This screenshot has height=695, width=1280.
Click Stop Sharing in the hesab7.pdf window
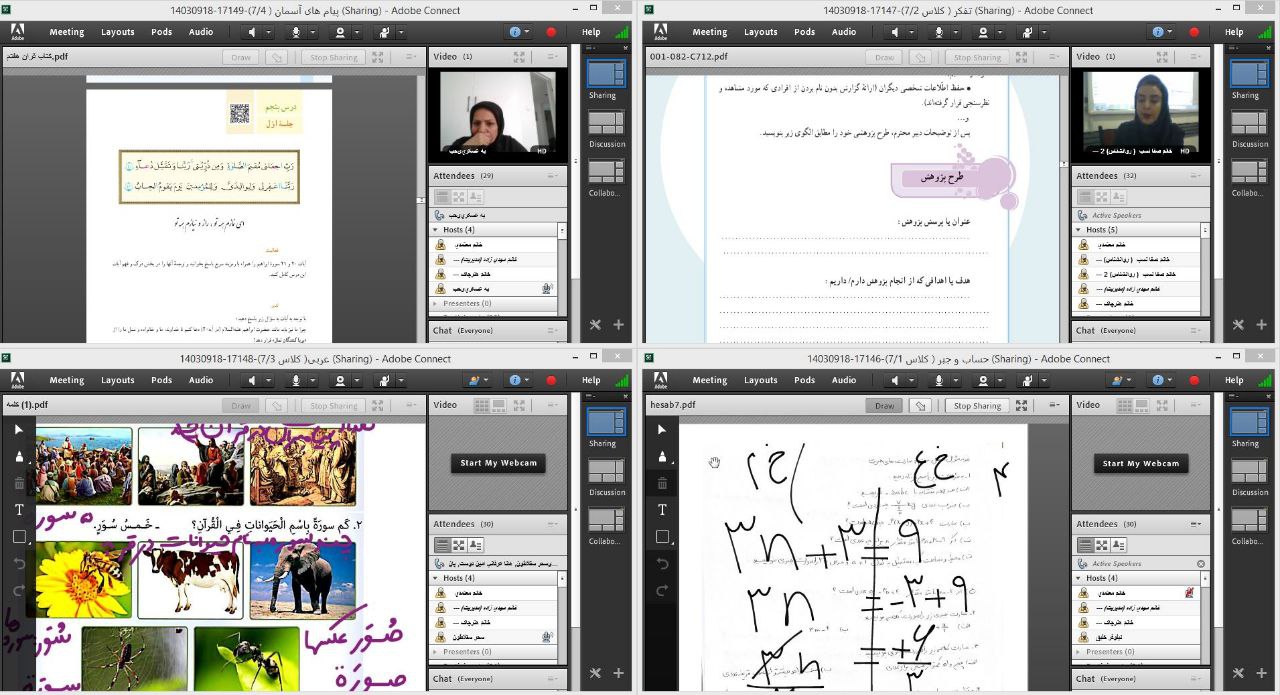(976, 406)
